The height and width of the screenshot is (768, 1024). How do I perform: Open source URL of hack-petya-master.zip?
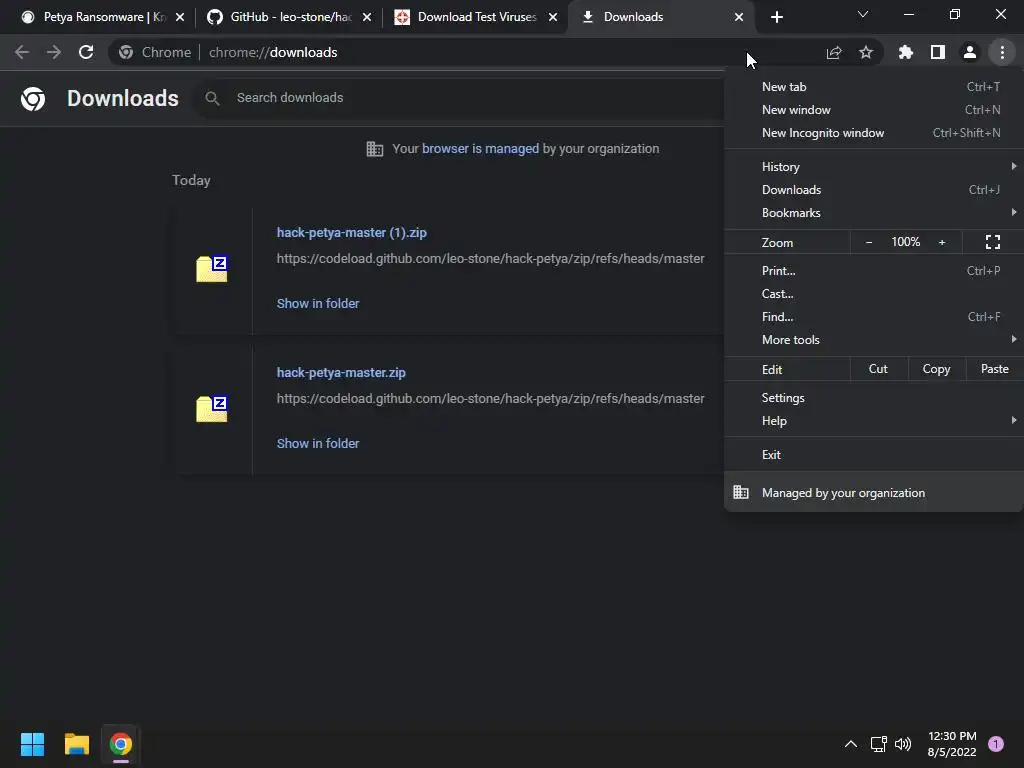(490, 398)
